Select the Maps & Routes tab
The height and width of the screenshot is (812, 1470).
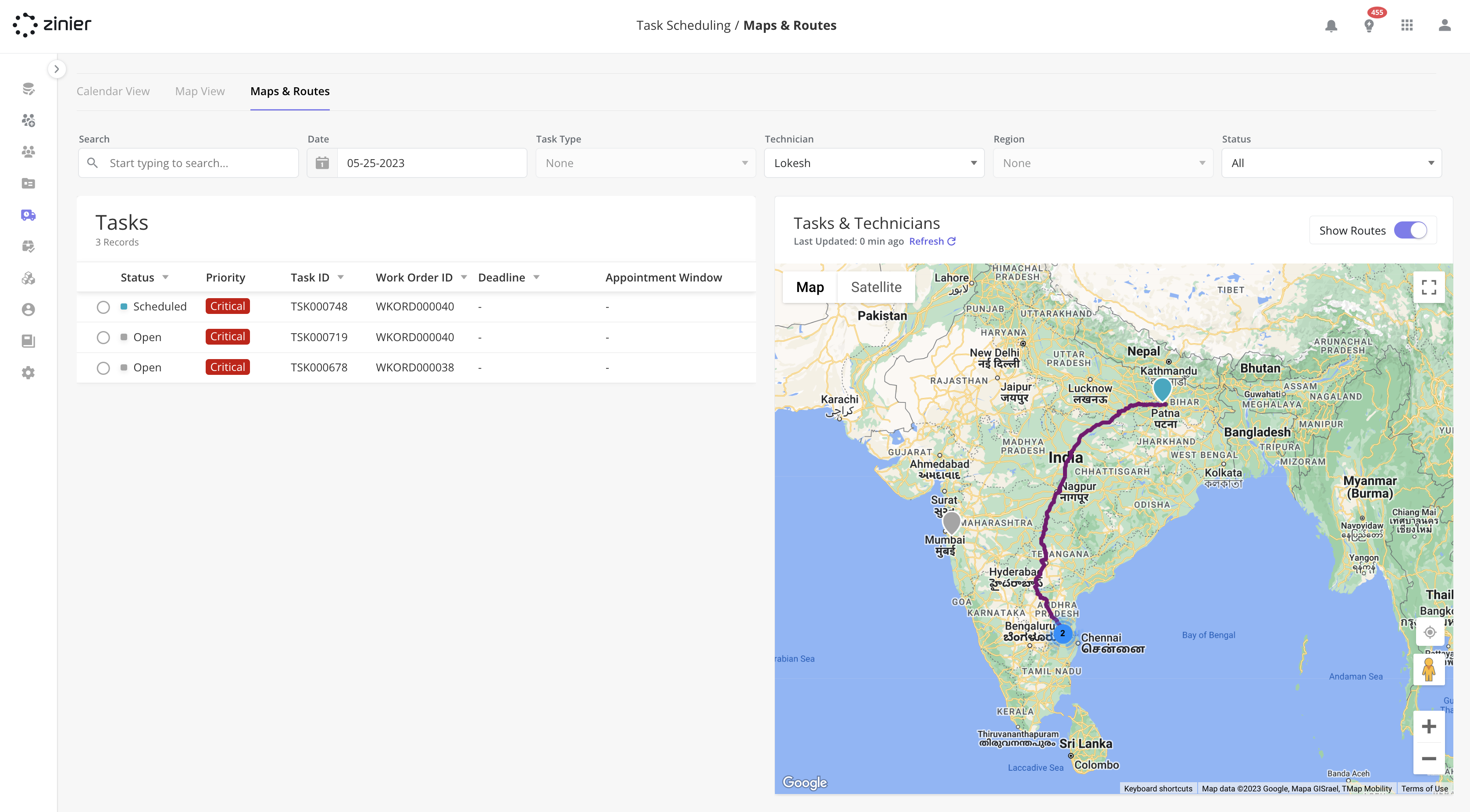tap(290, 91)
